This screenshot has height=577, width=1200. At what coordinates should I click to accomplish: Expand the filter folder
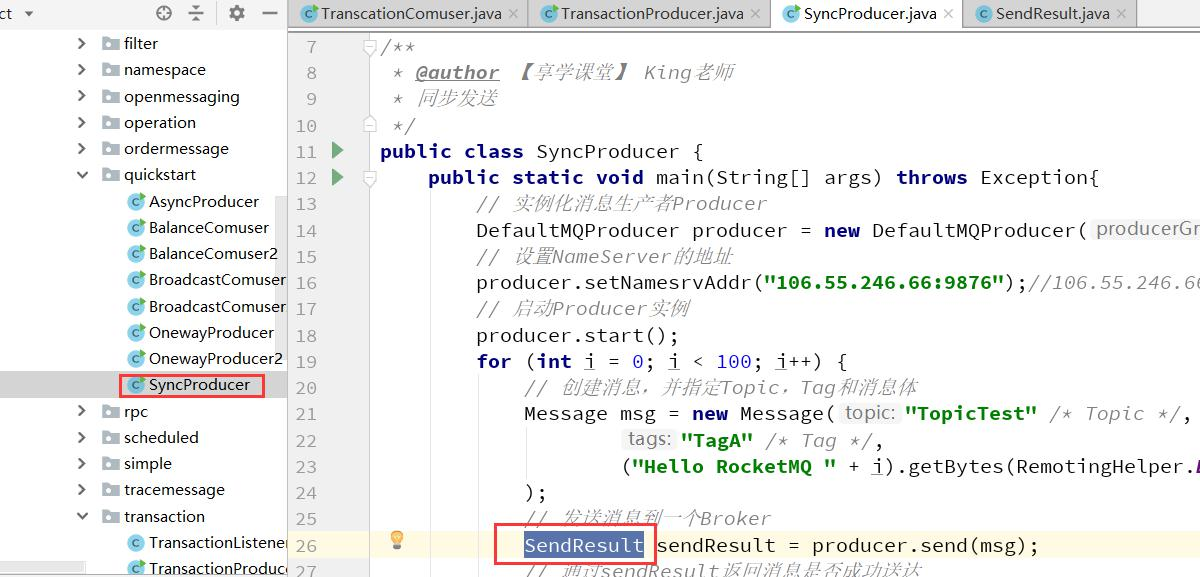[82, 44]
